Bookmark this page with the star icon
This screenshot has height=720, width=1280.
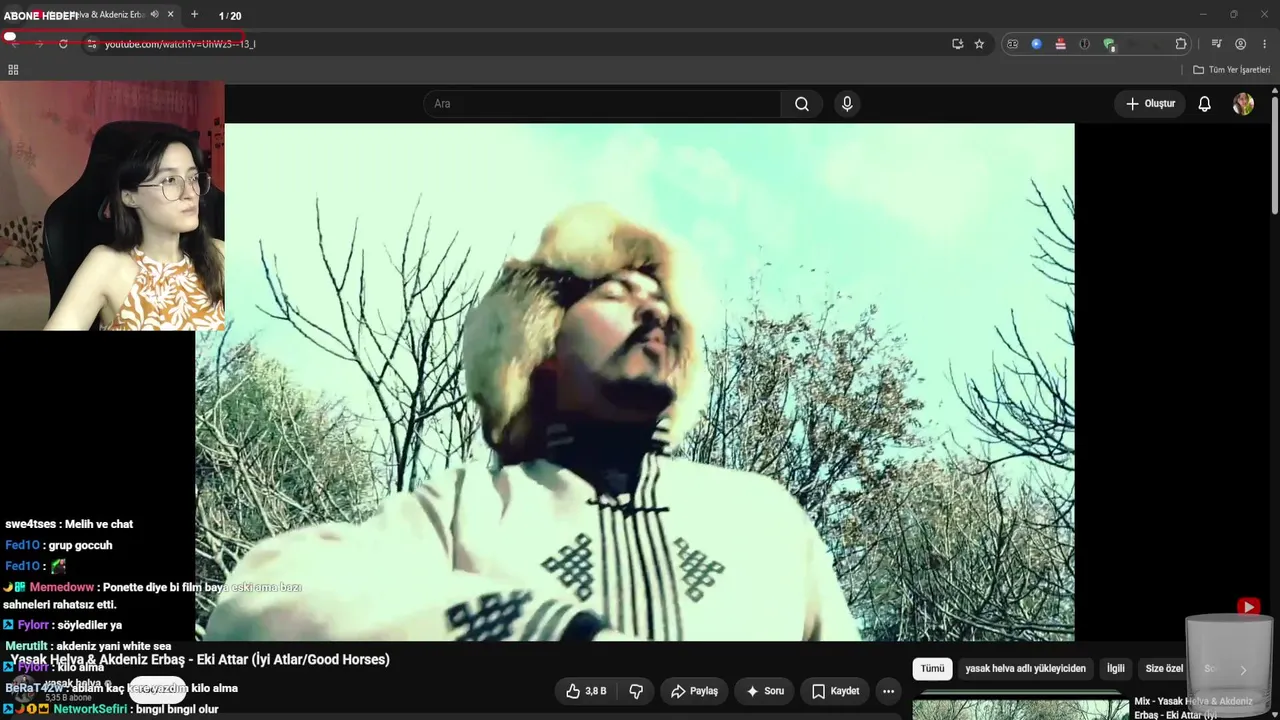pos(979,44)
